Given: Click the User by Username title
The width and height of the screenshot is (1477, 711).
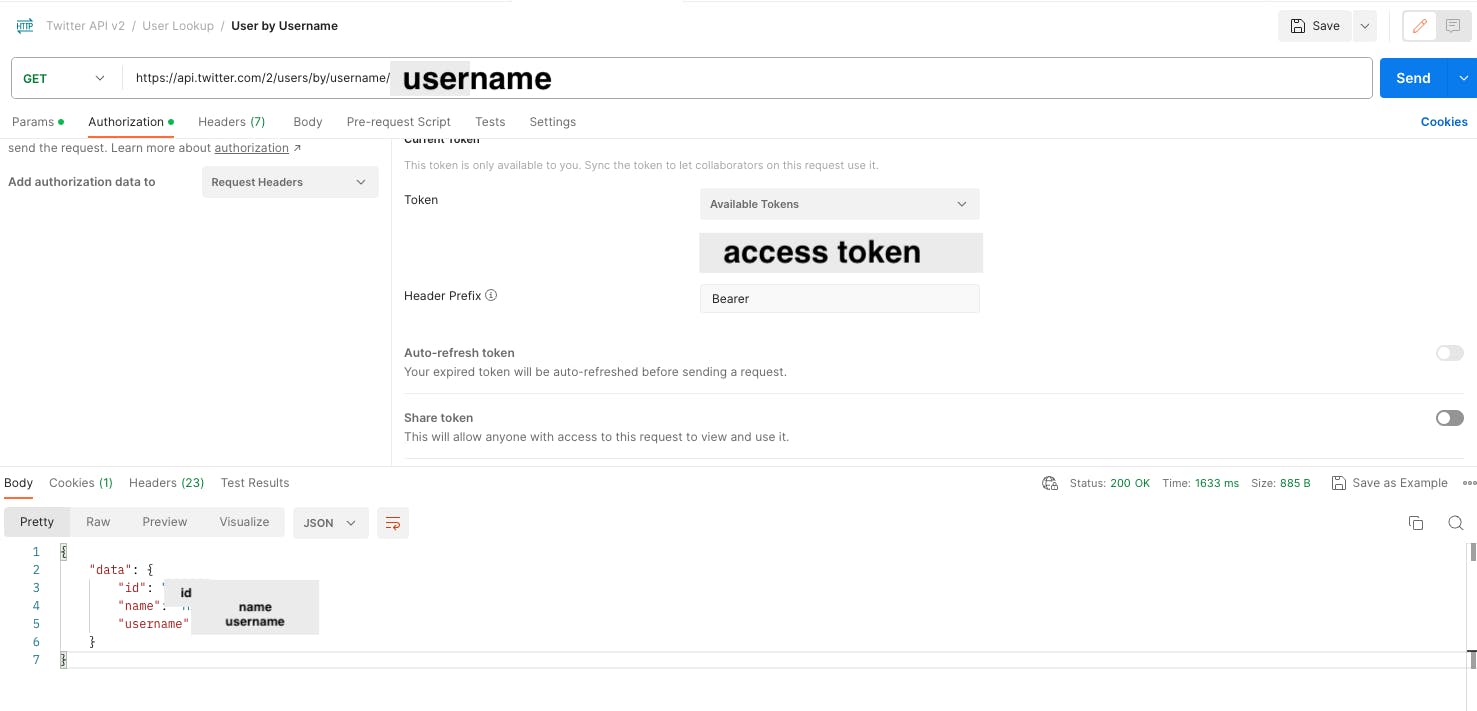Looking at the screenshot, I should [284, 26].
